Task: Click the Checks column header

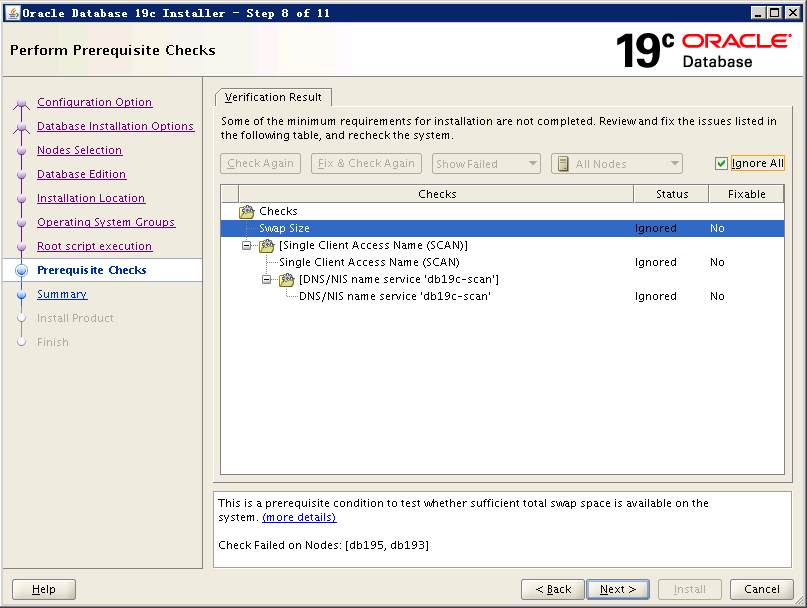Action: 436,194
